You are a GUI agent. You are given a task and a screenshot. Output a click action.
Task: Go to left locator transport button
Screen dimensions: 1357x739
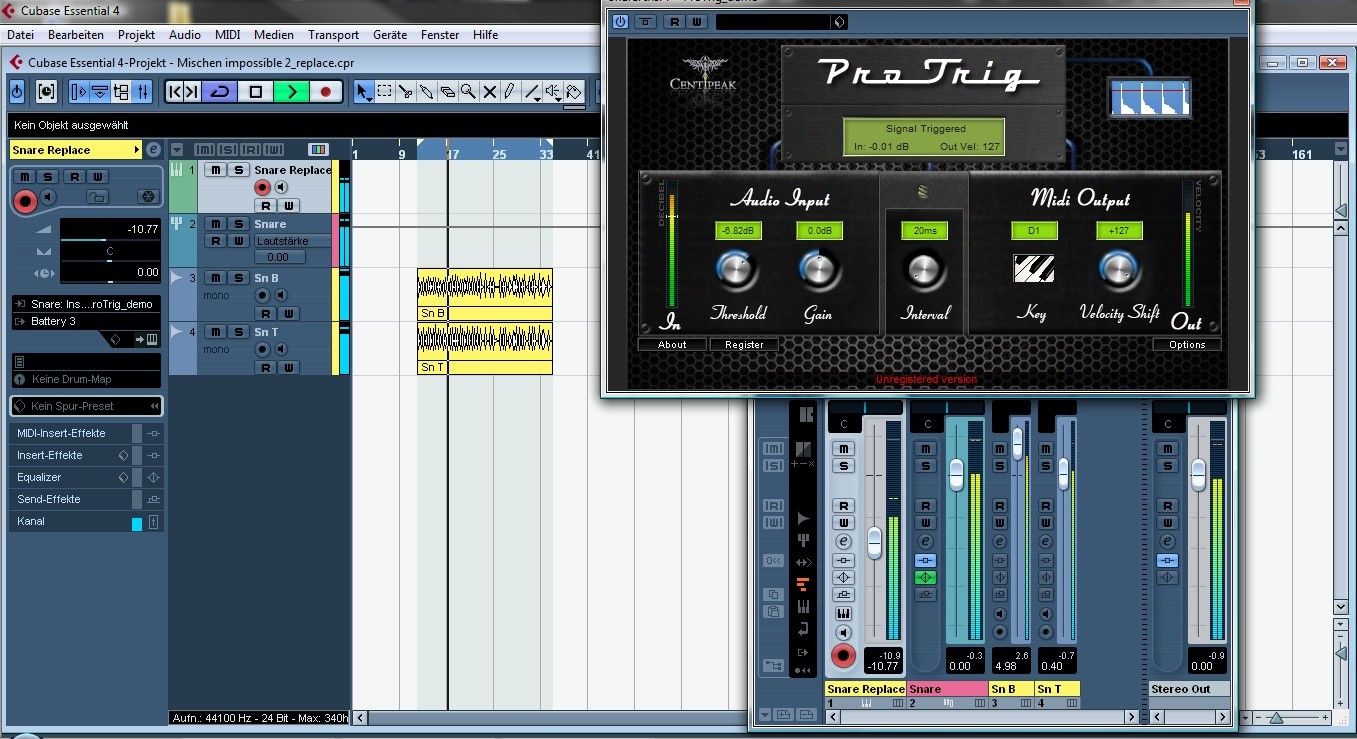pyautogui.click(x=174, y=92)
